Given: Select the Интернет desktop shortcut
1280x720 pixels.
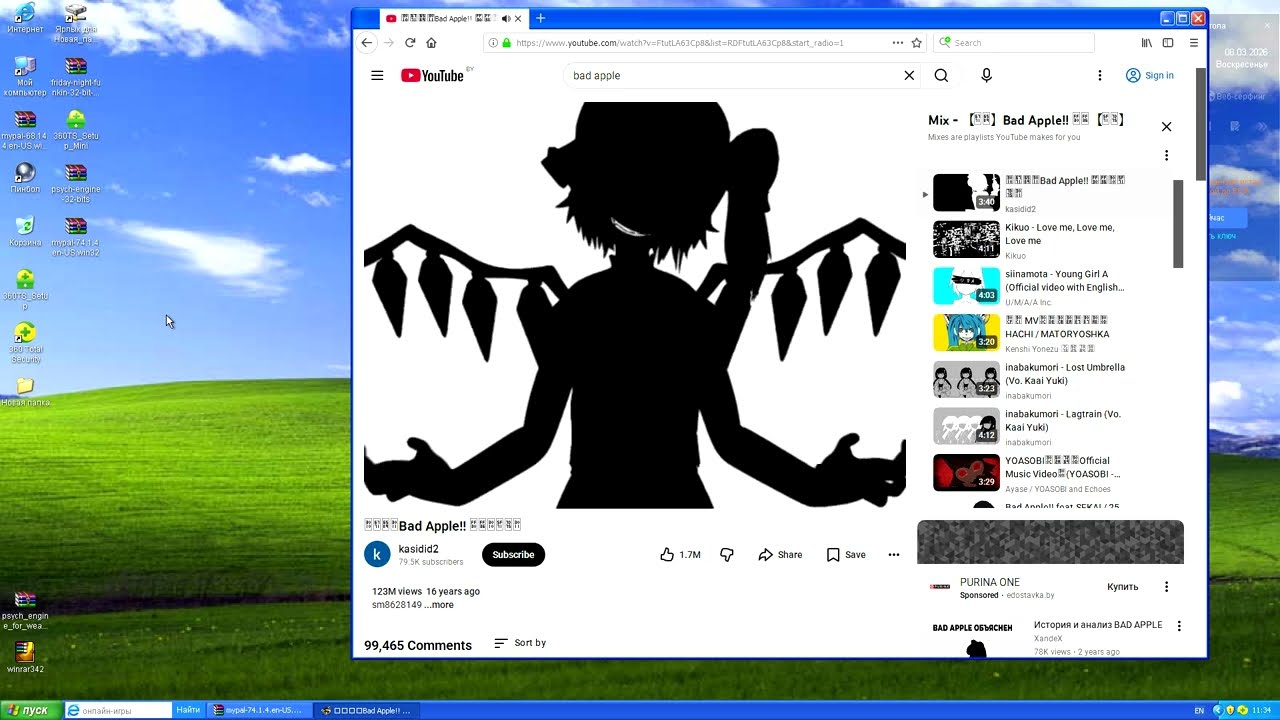Looking at the screenshot, I should [25, 18].
